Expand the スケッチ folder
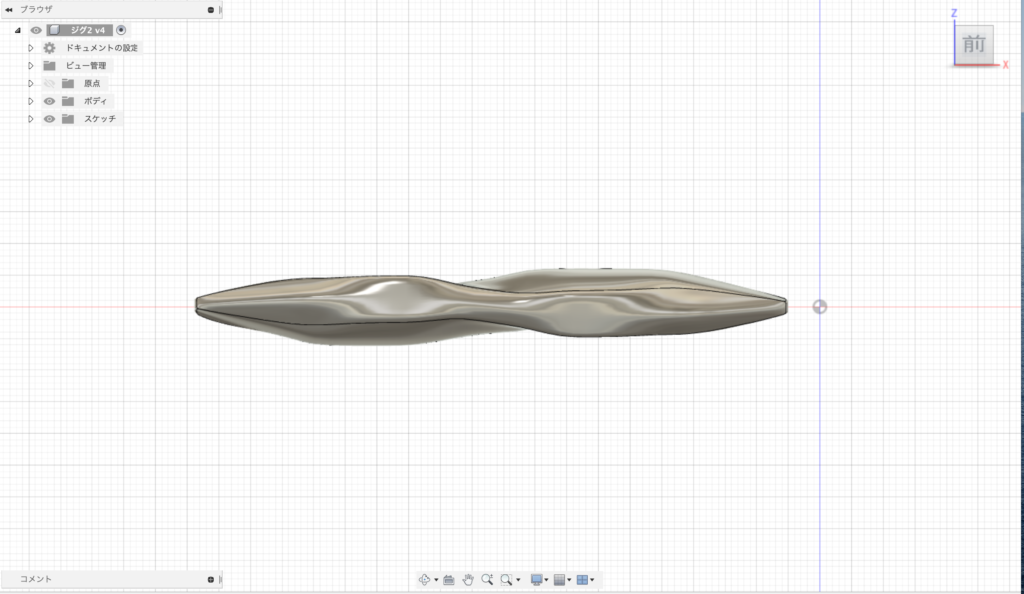1024x594 pixels. (x=31, y=119)
